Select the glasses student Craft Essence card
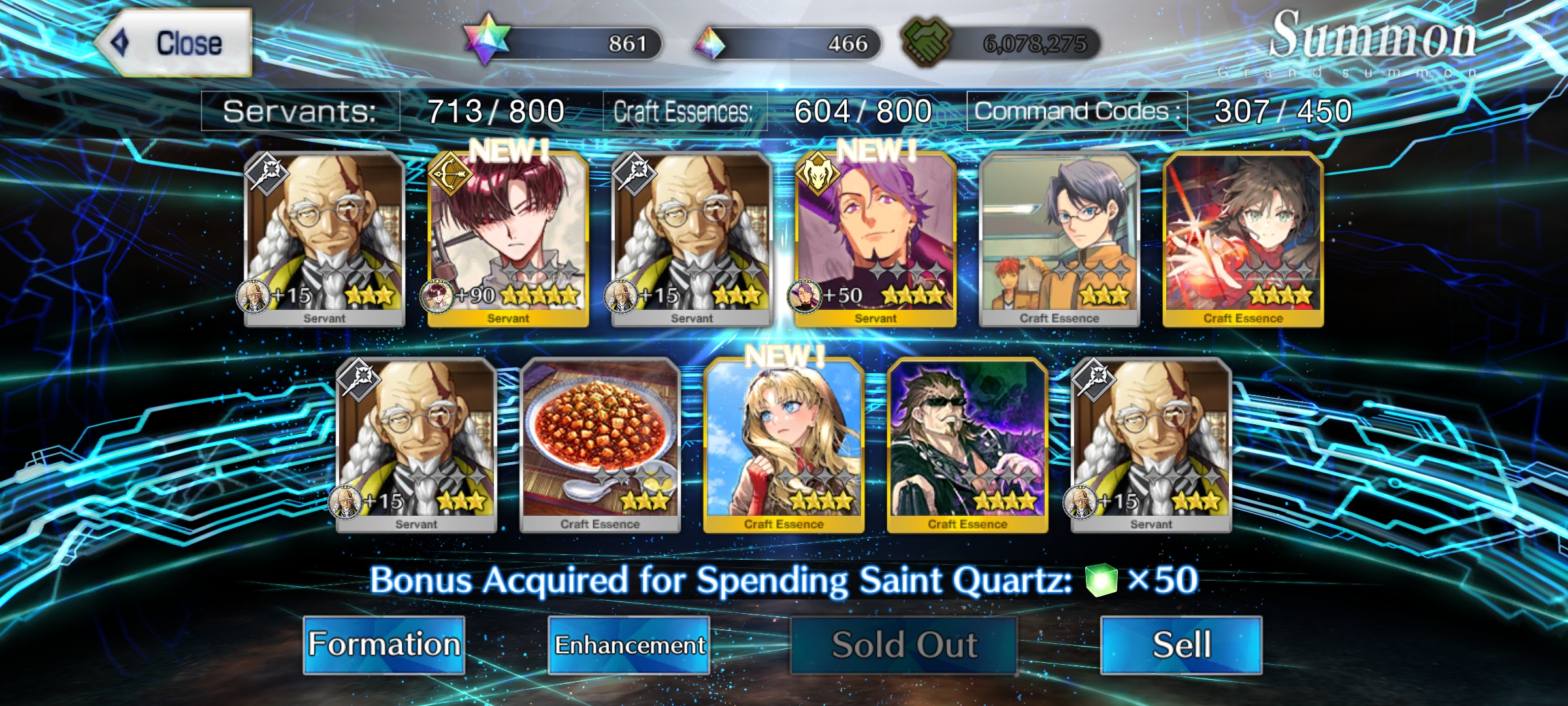Viewport: 1568px width, 706px height. tap(1059, 239)
